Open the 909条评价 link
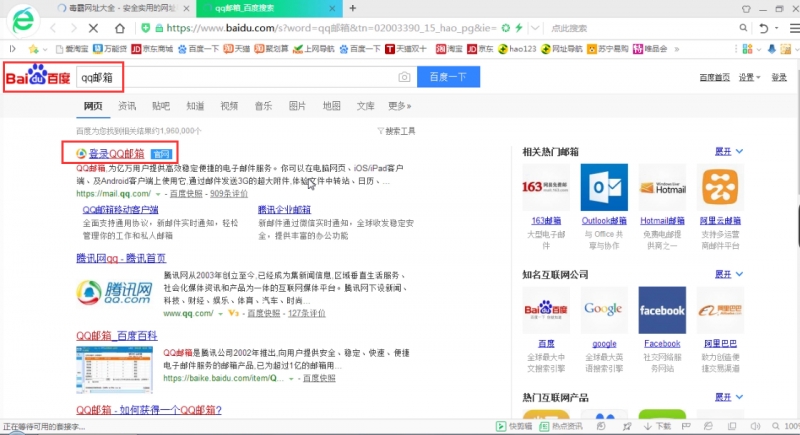This screenshot has height=435, width=800. tap(229, 194)
